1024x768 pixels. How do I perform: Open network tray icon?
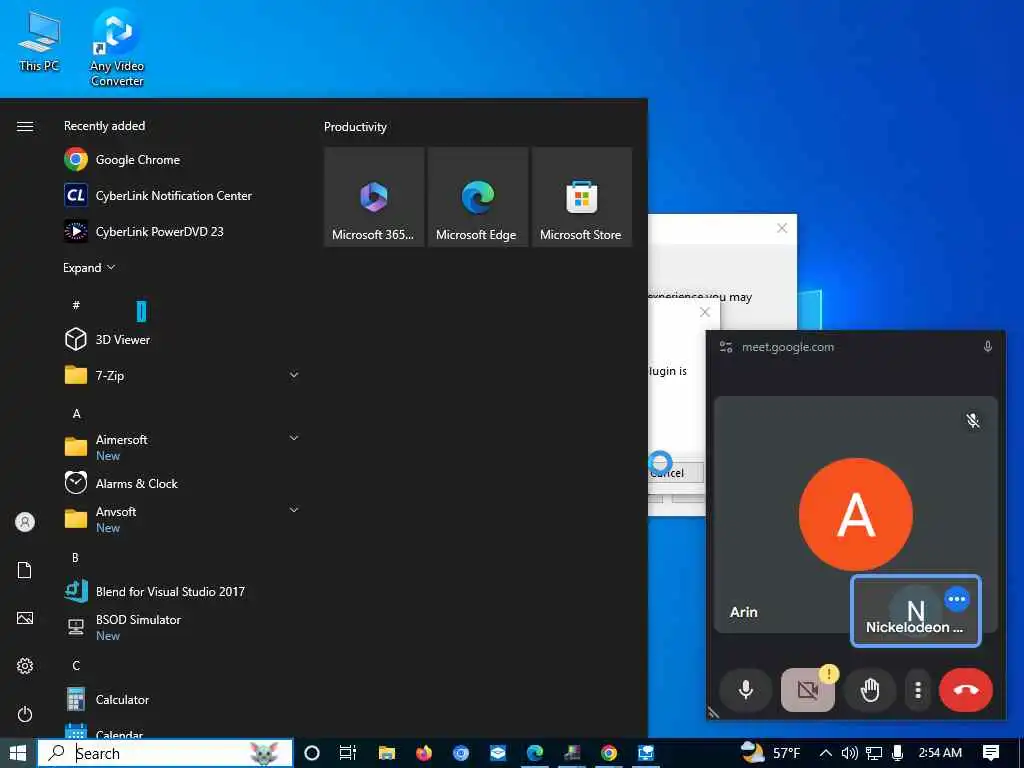[x=874, y=753]
